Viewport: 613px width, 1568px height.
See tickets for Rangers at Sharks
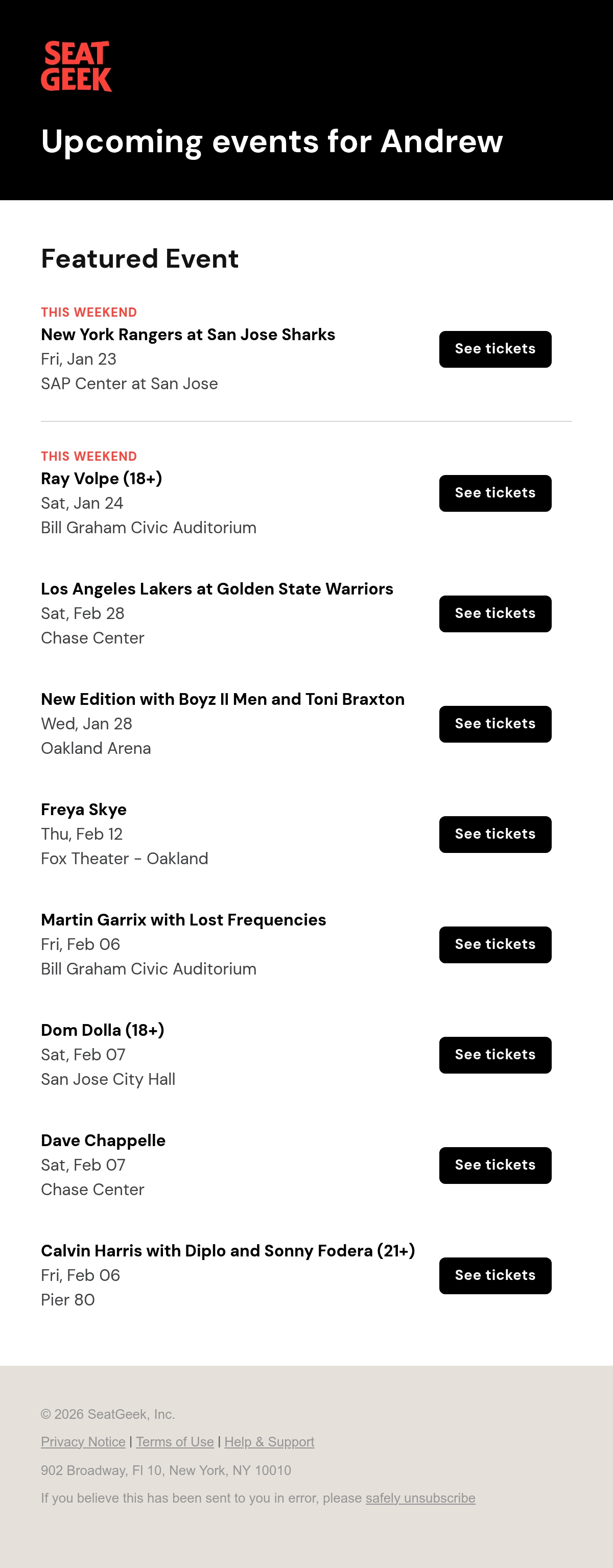(495, 349)
